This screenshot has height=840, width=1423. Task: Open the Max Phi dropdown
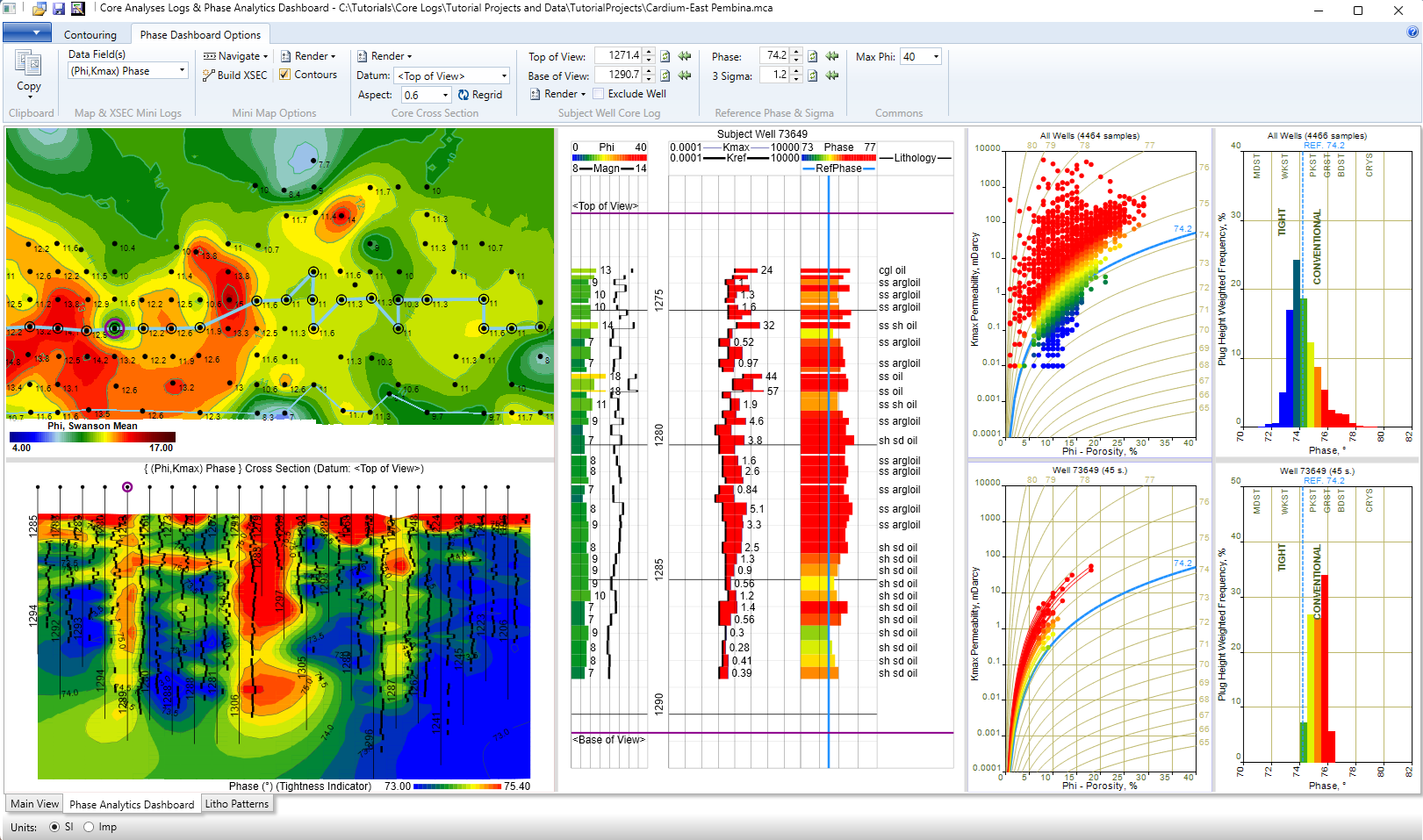pos(936,57)
